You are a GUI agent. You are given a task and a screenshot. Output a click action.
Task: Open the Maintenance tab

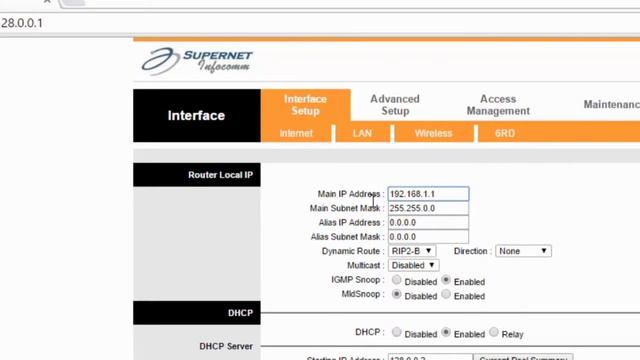tap(611, 104)
